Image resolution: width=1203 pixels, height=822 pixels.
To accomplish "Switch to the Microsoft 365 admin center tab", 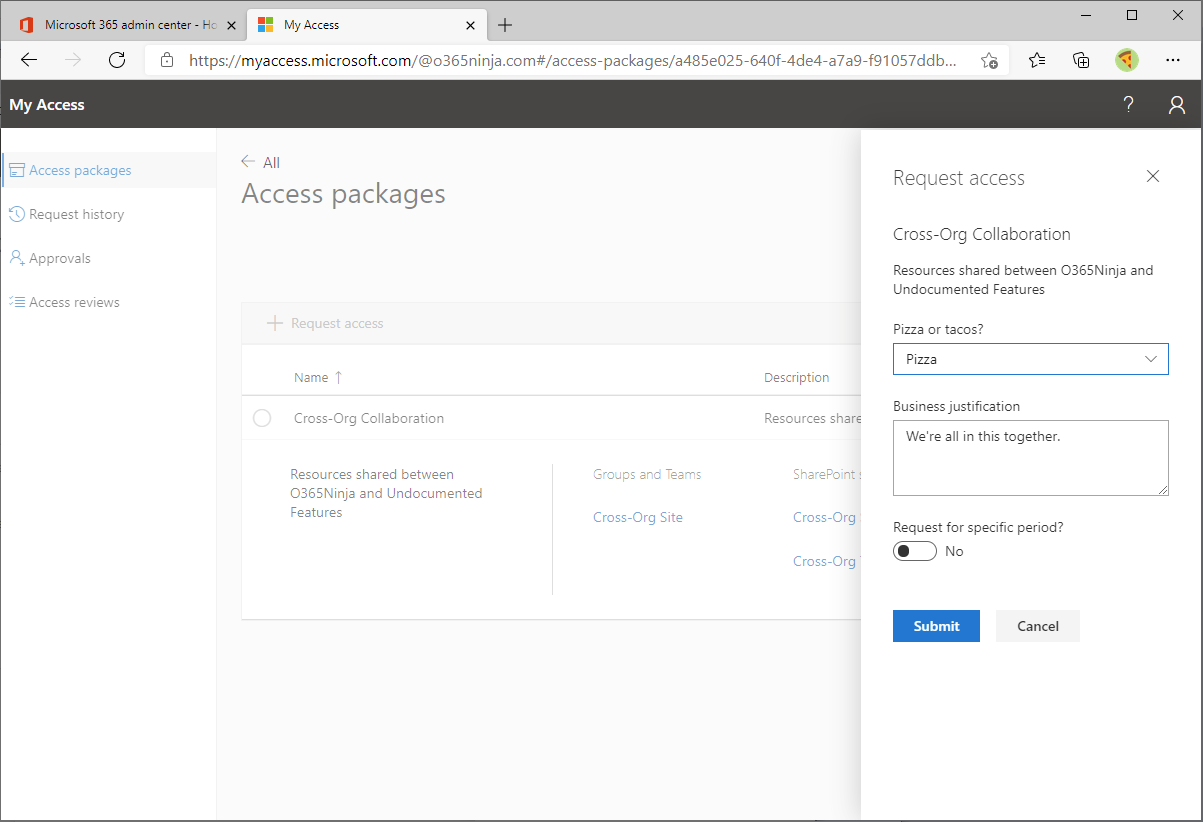I will point(120,22).
